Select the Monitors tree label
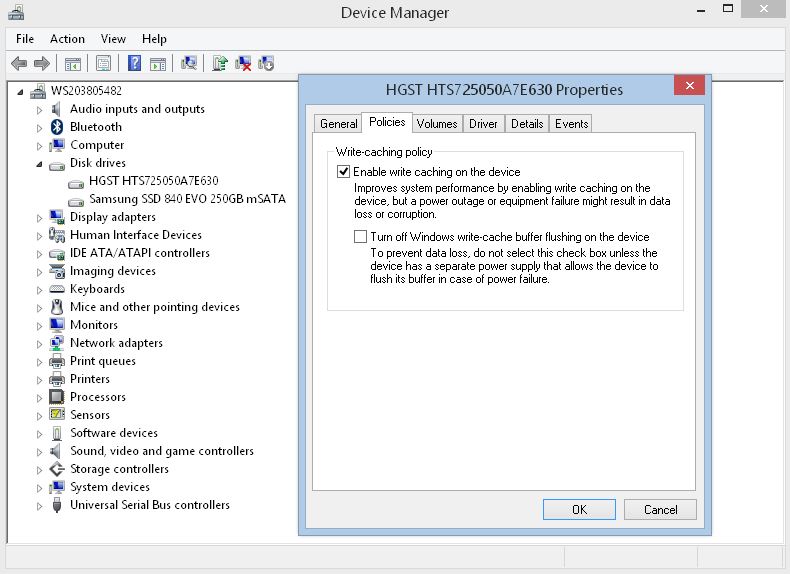 94,325
